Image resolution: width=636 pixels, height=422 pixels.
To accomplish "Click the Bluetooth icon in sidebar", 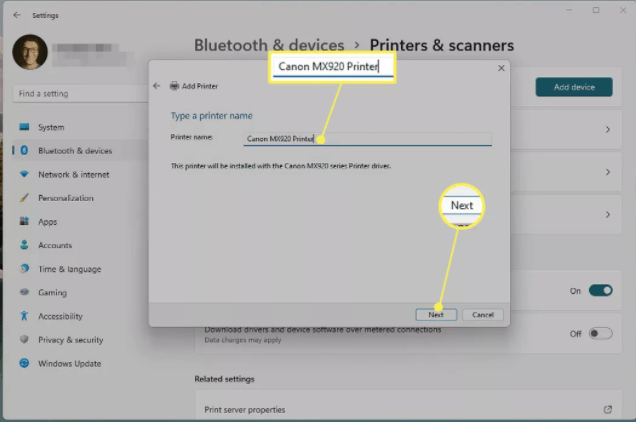I will (x=24, y=151).
